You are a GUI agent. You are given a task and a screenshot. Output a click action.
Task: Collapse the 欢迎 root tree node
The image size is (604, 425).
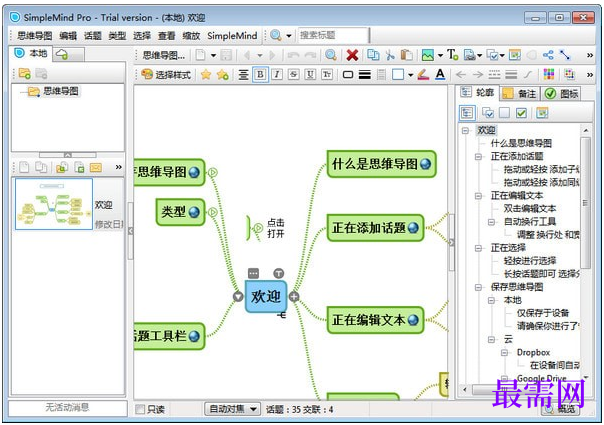coord(465,130)
